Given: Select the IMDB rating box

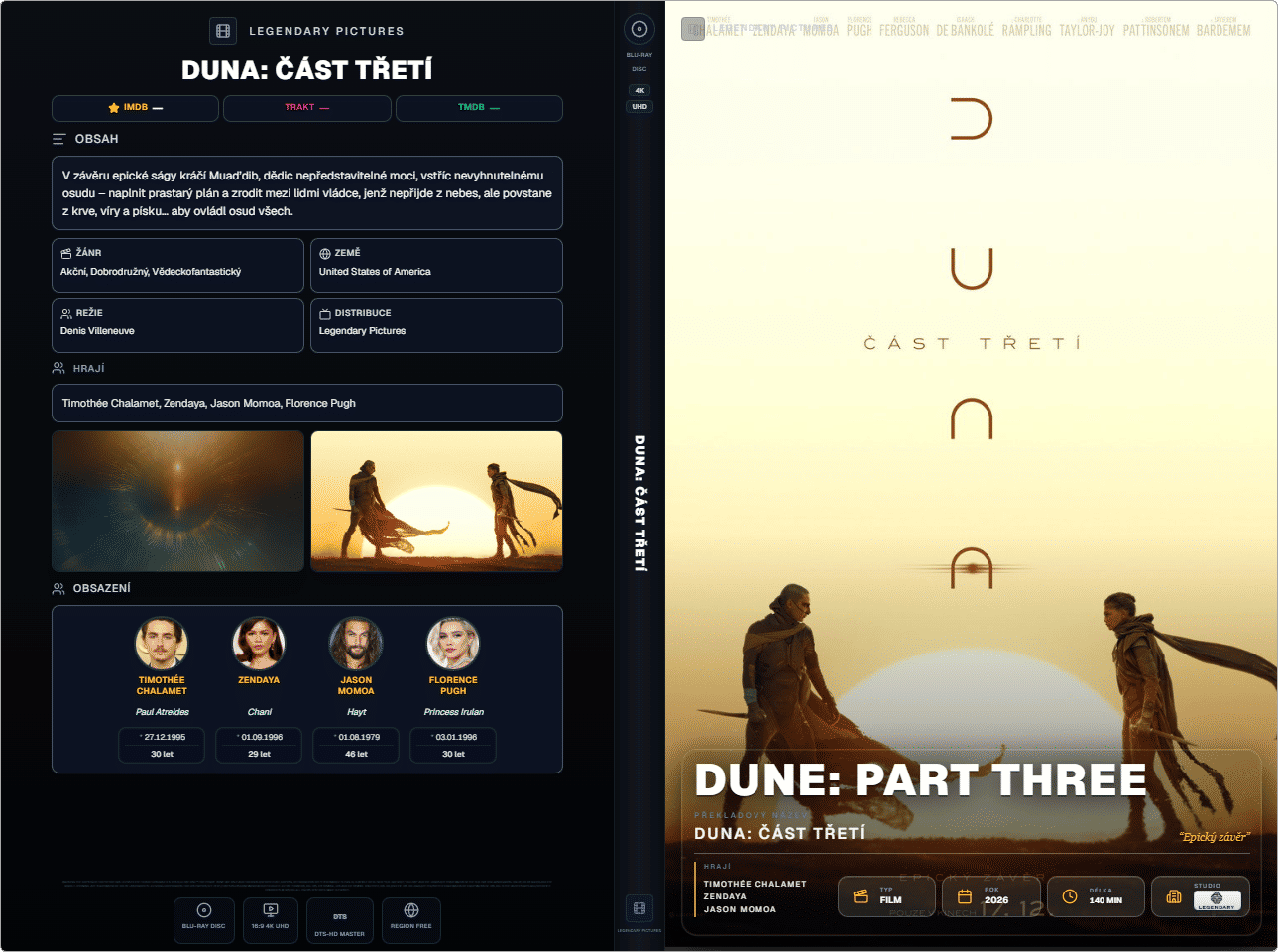Looking at the screenshot, I should point(135,108).
